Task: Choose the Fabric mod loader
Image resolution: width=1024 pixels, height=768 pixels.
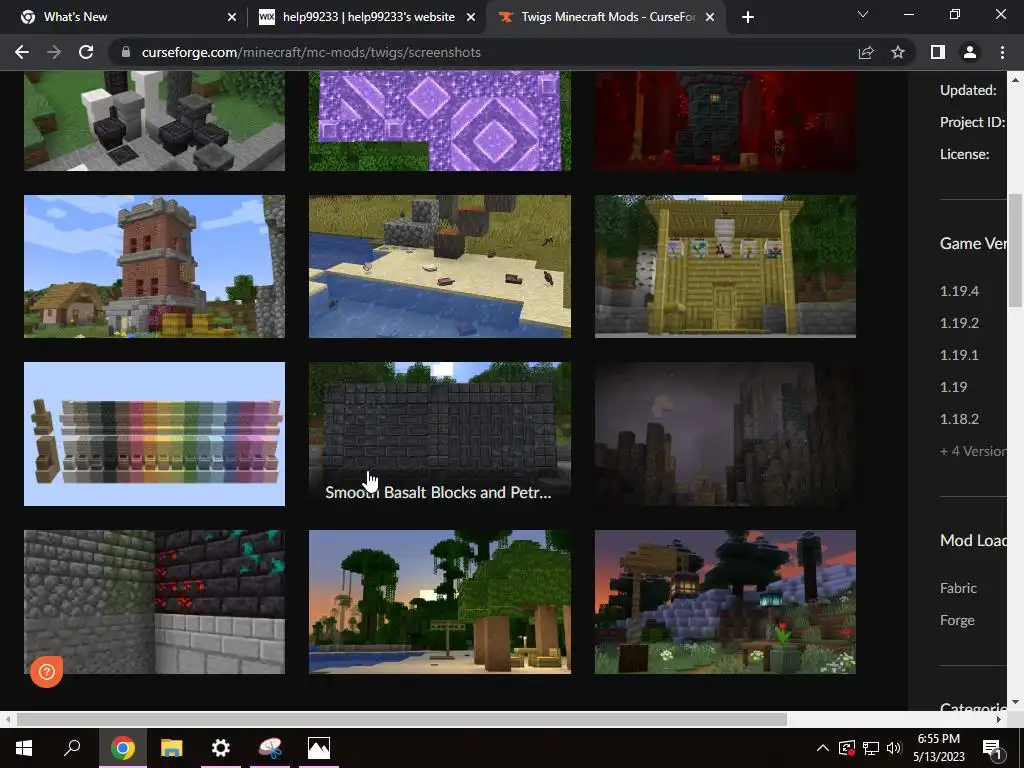Action: 958,588
